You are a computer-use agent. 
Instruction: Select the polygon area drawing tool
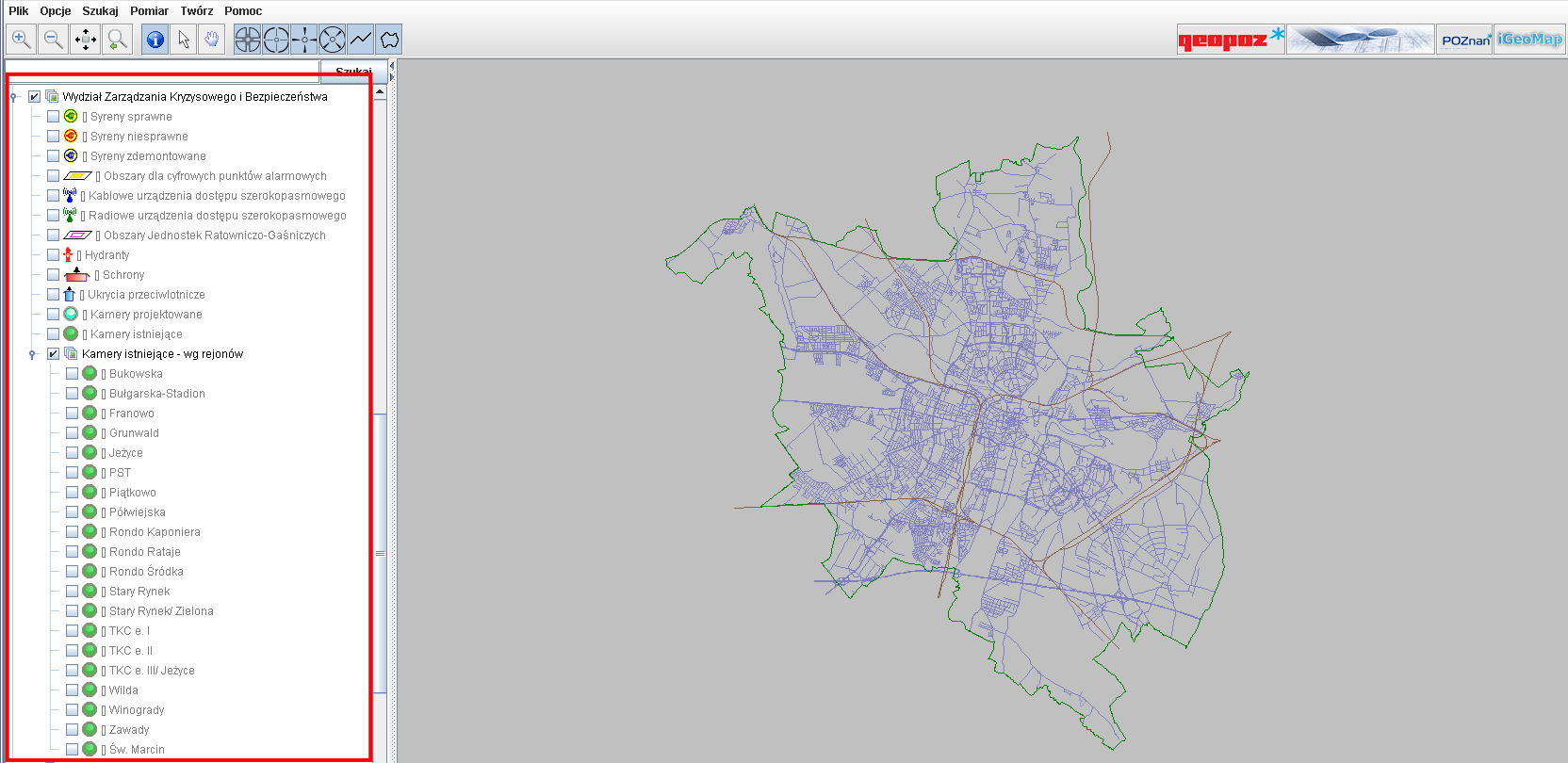click(x=389, y=40)
